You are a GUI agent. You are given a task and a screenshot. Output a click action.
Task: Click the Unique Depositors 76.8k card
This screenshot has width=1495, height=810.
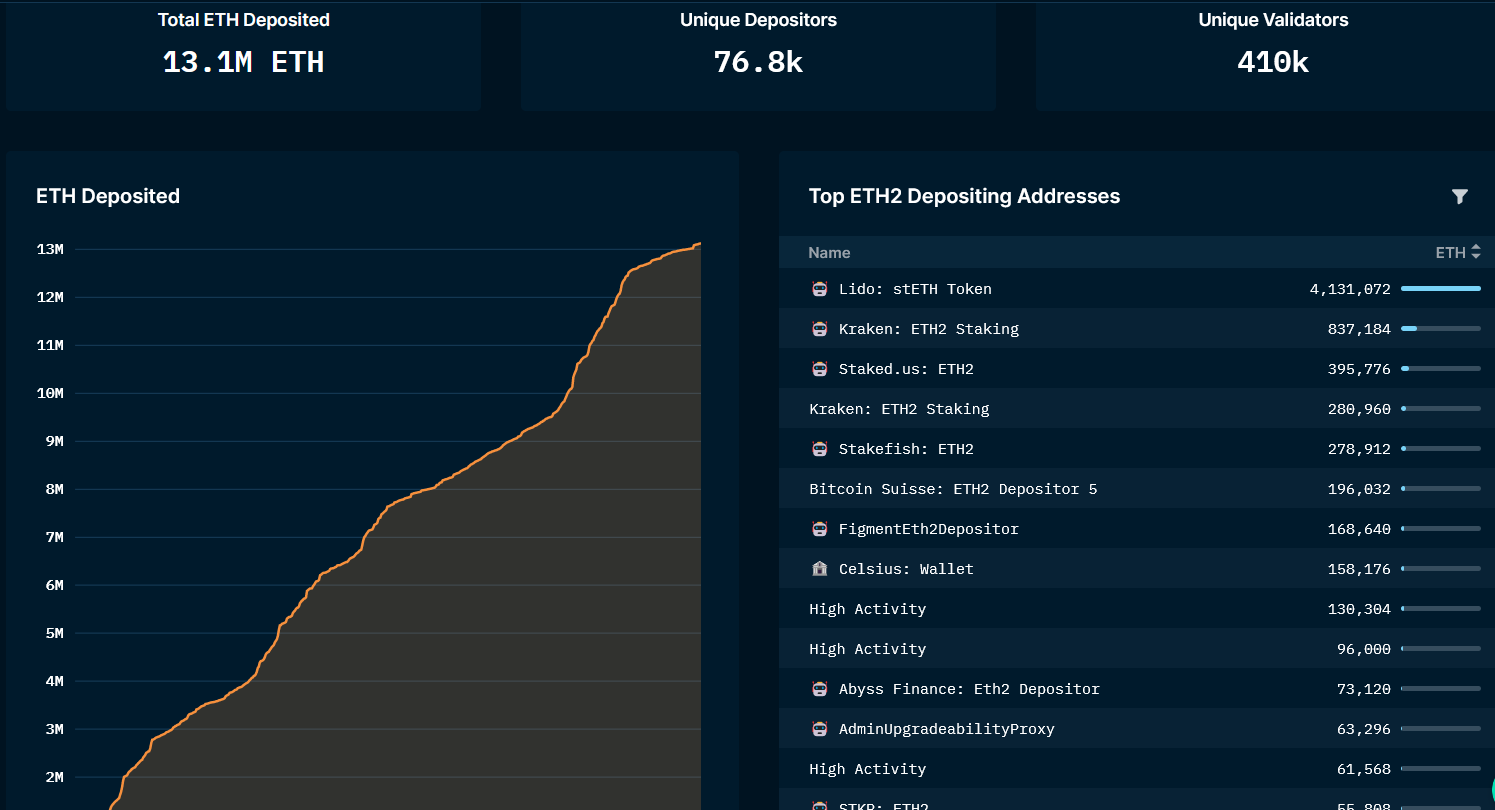pyautogui.click(x=758, y=55)
